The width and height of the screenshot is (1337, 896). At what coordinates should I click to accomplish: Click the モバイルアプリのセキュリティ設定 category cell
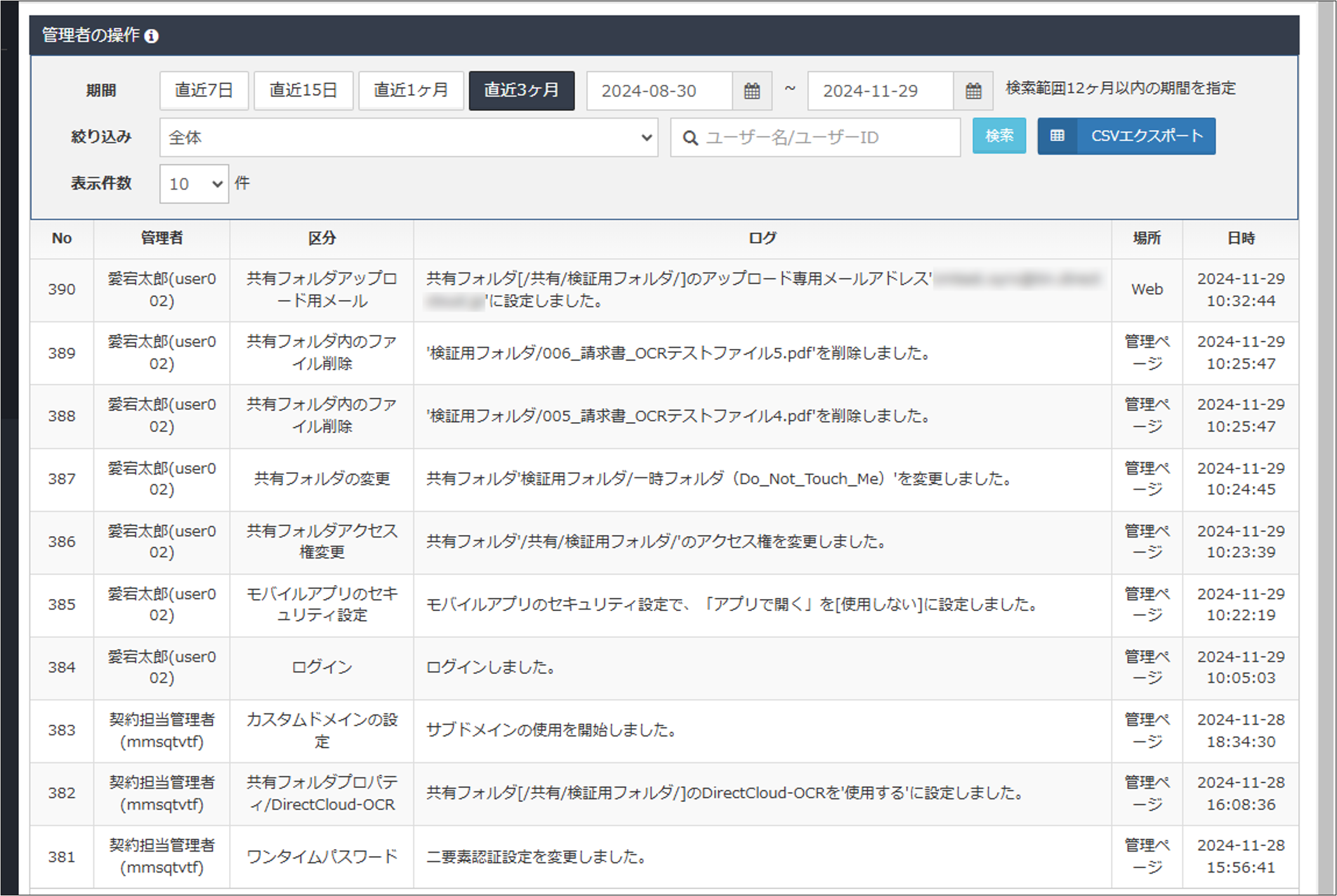[322, 604]
